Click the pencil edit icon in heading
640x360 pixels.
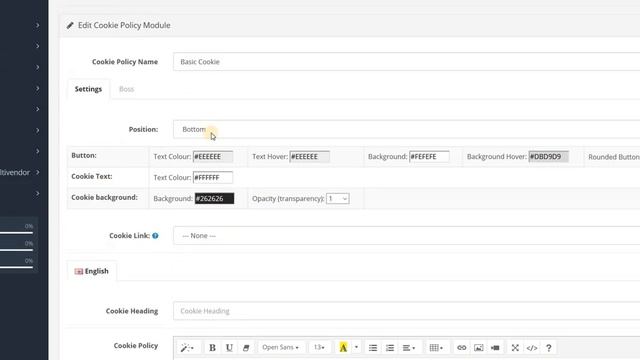[70, 25]
